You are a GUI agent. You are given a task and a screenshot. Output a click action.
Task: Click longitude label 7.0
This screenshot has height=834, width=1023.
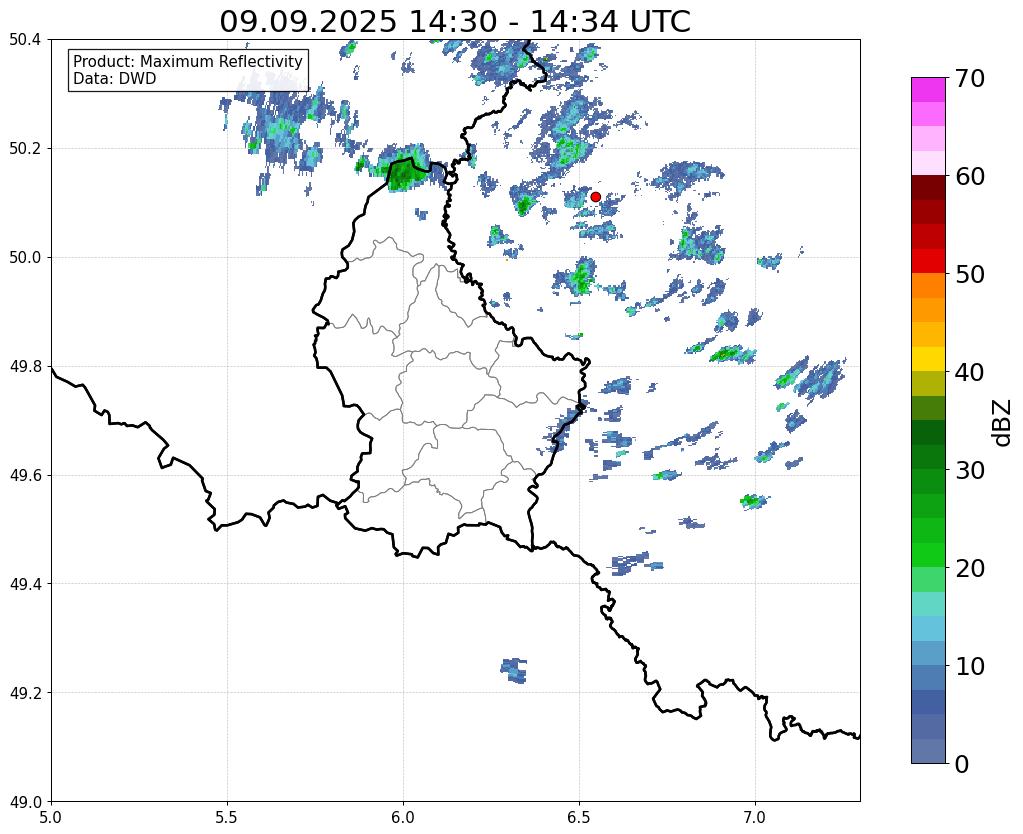[755, 817]
